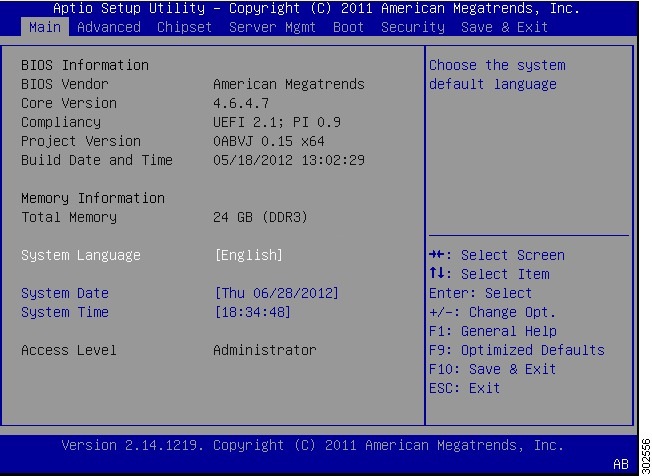Click the Compliancy label
Image resolution: width=652 pixels, height=476 pixels.
61,122
